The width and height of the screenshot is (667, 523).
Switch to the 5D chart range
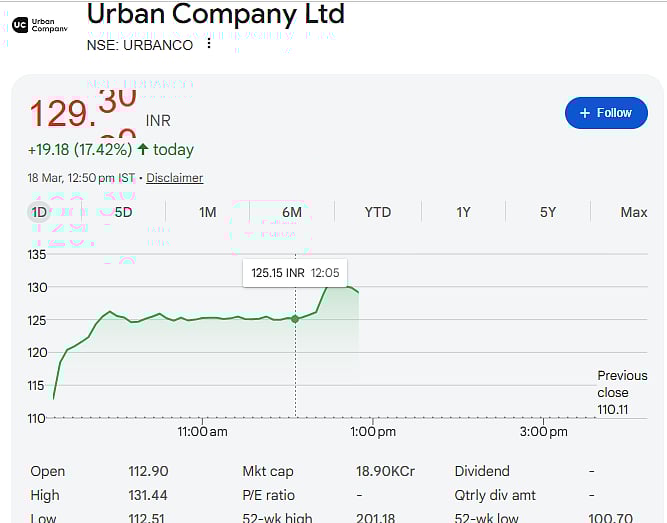123,212
